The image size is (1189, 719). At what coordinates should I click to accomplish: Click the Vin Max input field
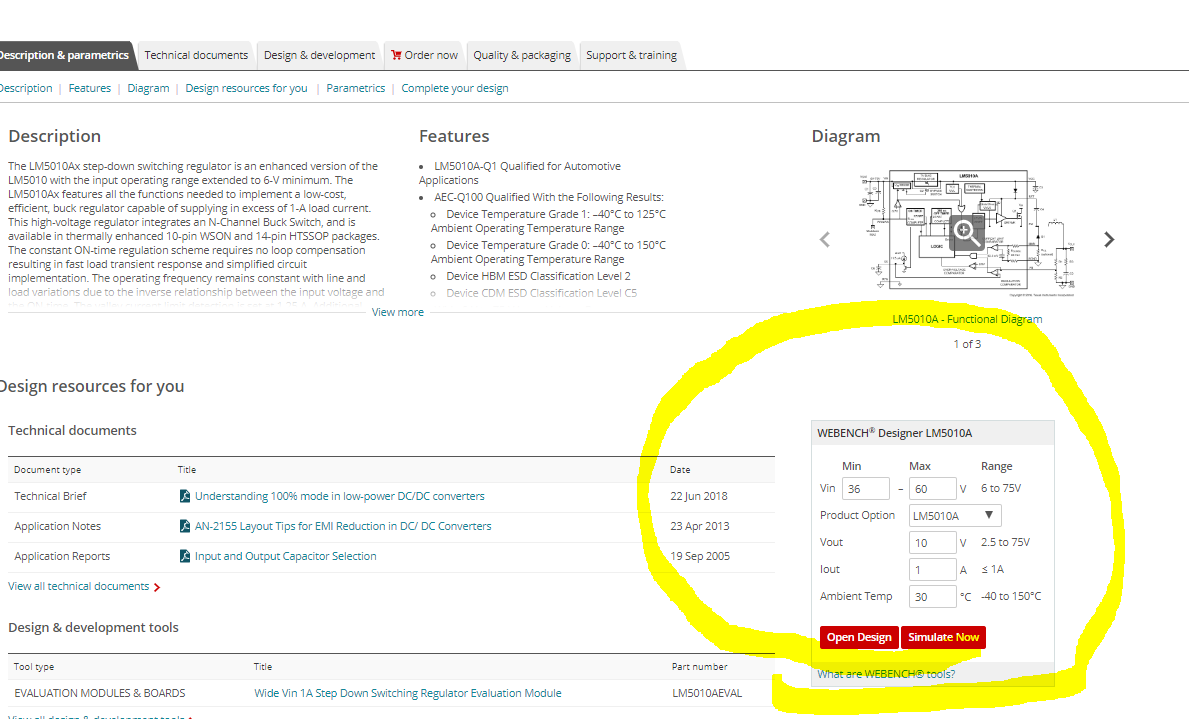932,488
